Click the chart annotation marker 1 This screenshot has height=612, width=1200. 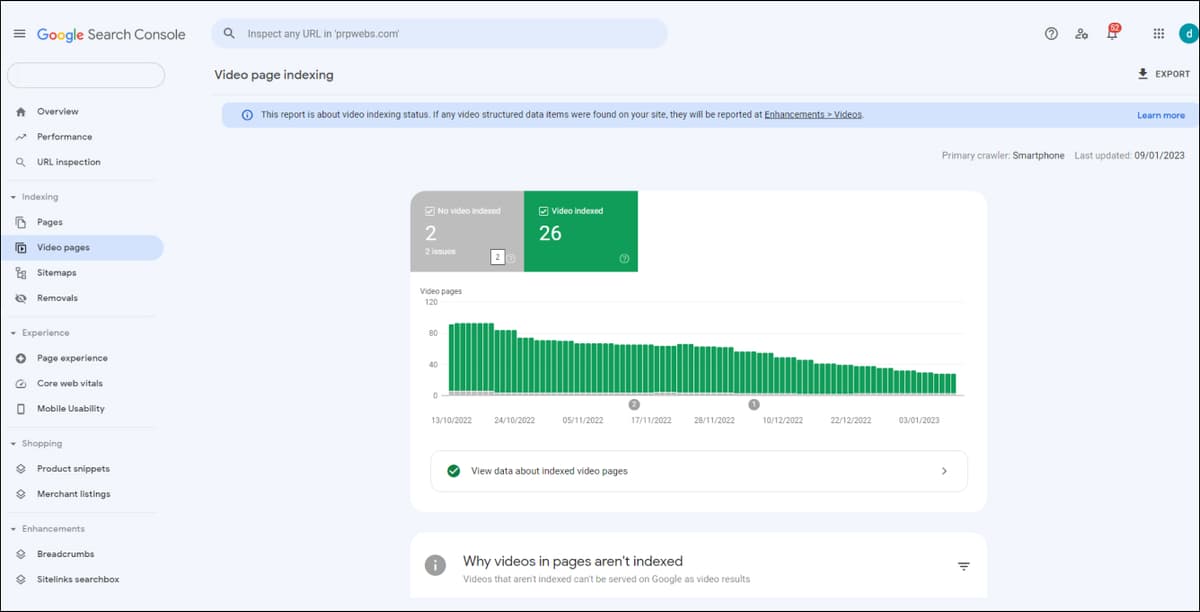[754, 404]
